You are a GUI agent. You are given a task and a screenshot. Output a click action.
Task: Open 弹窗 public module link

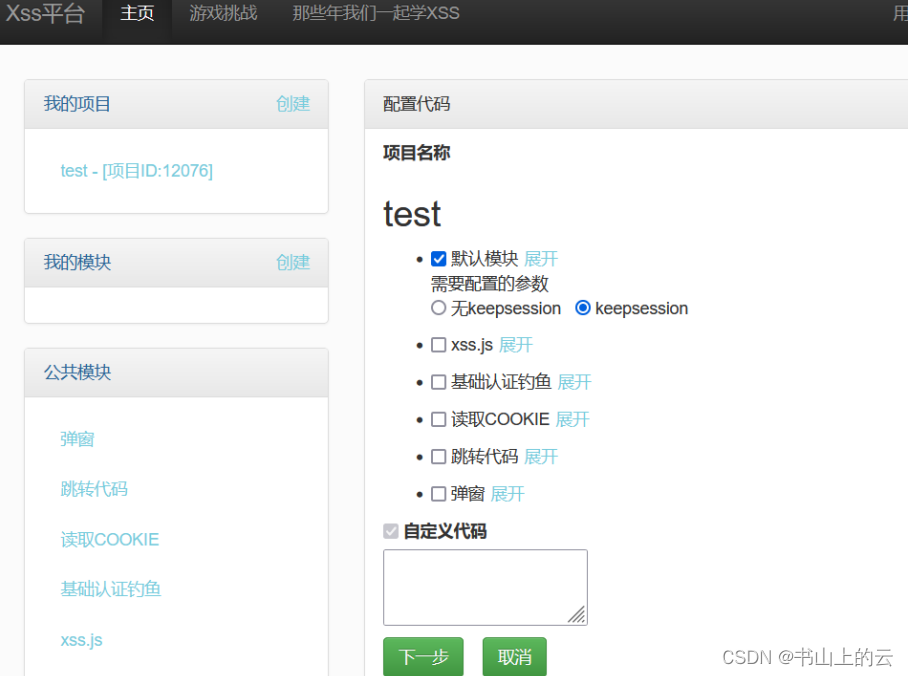77,439
